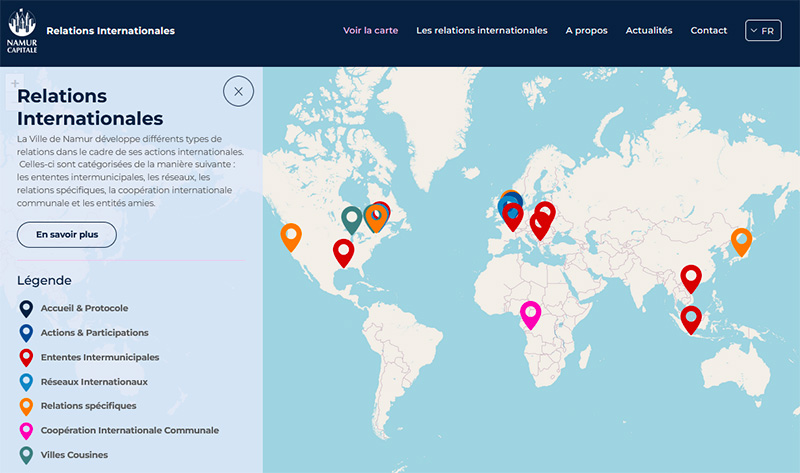Open the red pin in Vietnam
The height and width of the screenshot is (473, 800).
tap(691, 278)
